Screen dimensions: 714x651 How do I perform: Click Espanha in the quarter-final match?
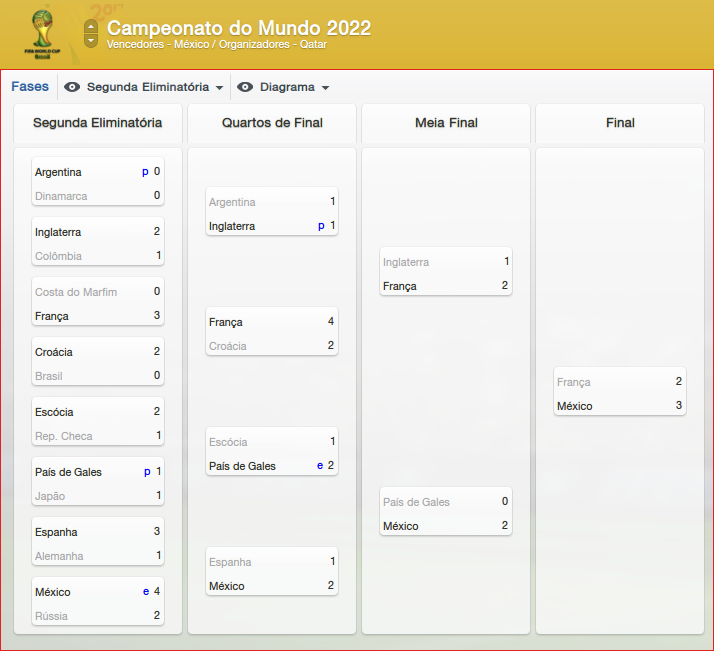pos(230,562)
